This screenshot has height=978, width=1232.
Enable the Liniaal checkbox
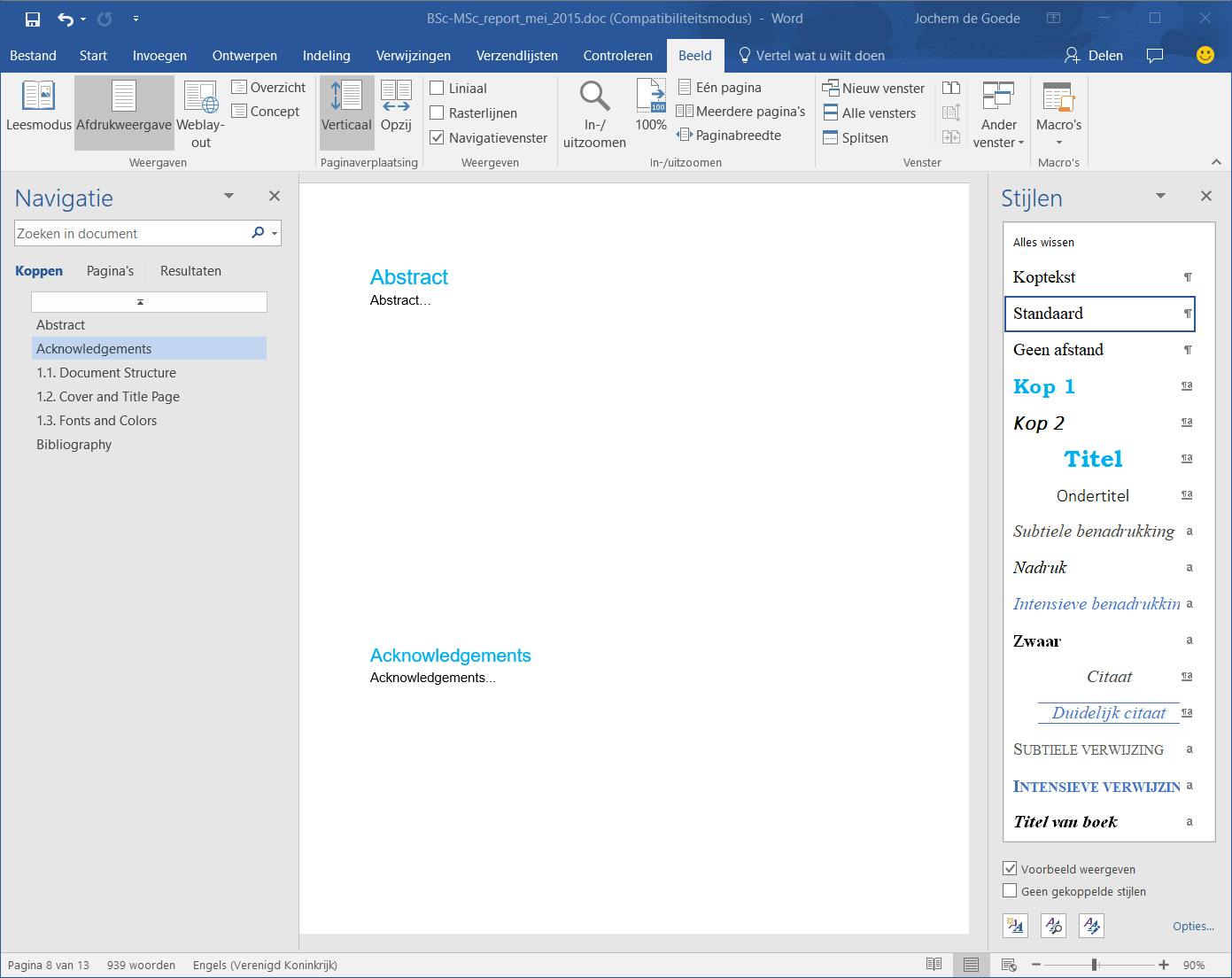coord(437,89)
